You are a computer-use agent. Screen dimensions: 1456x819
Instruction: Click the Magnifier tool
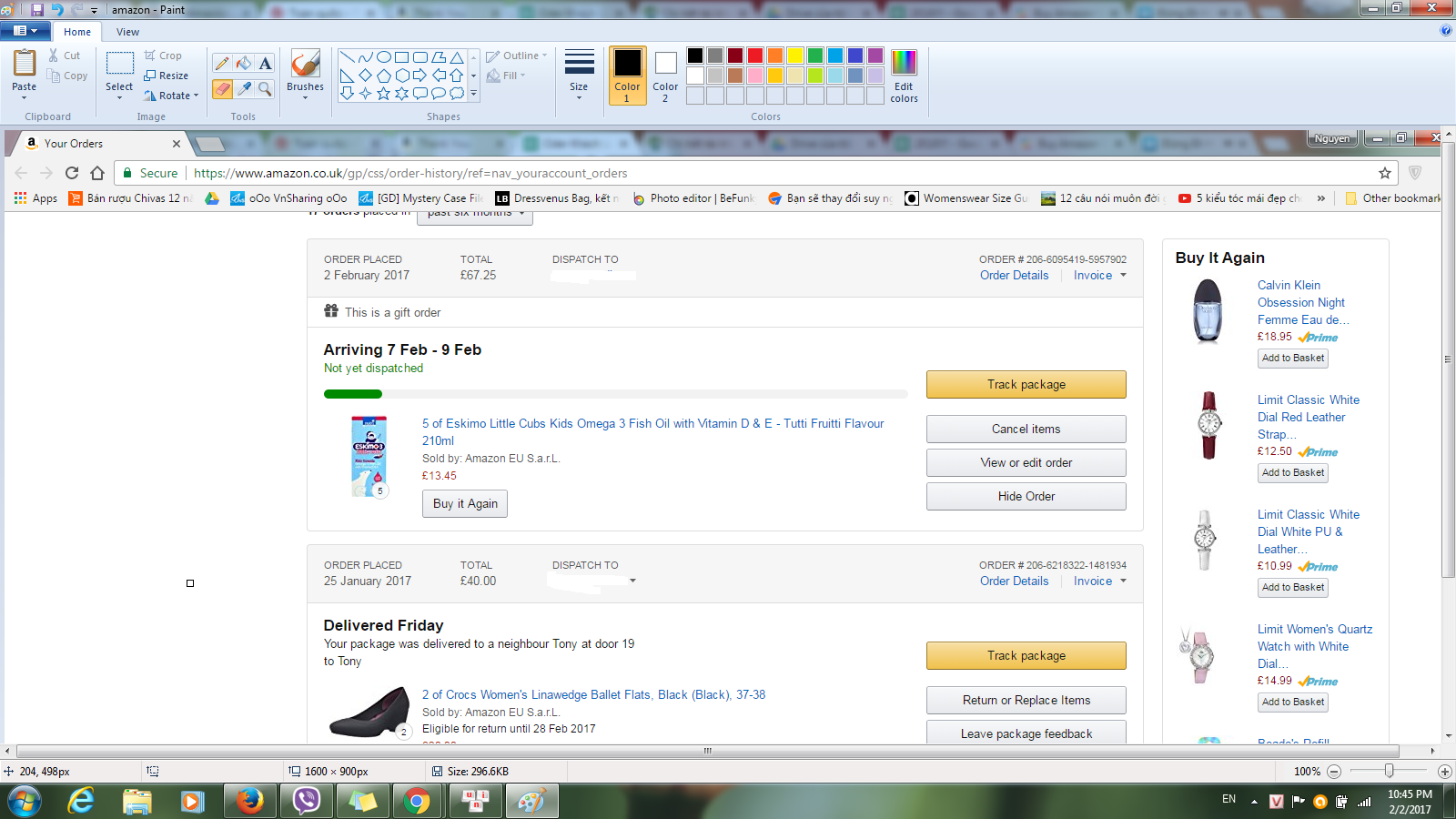[x=265, y=88]
